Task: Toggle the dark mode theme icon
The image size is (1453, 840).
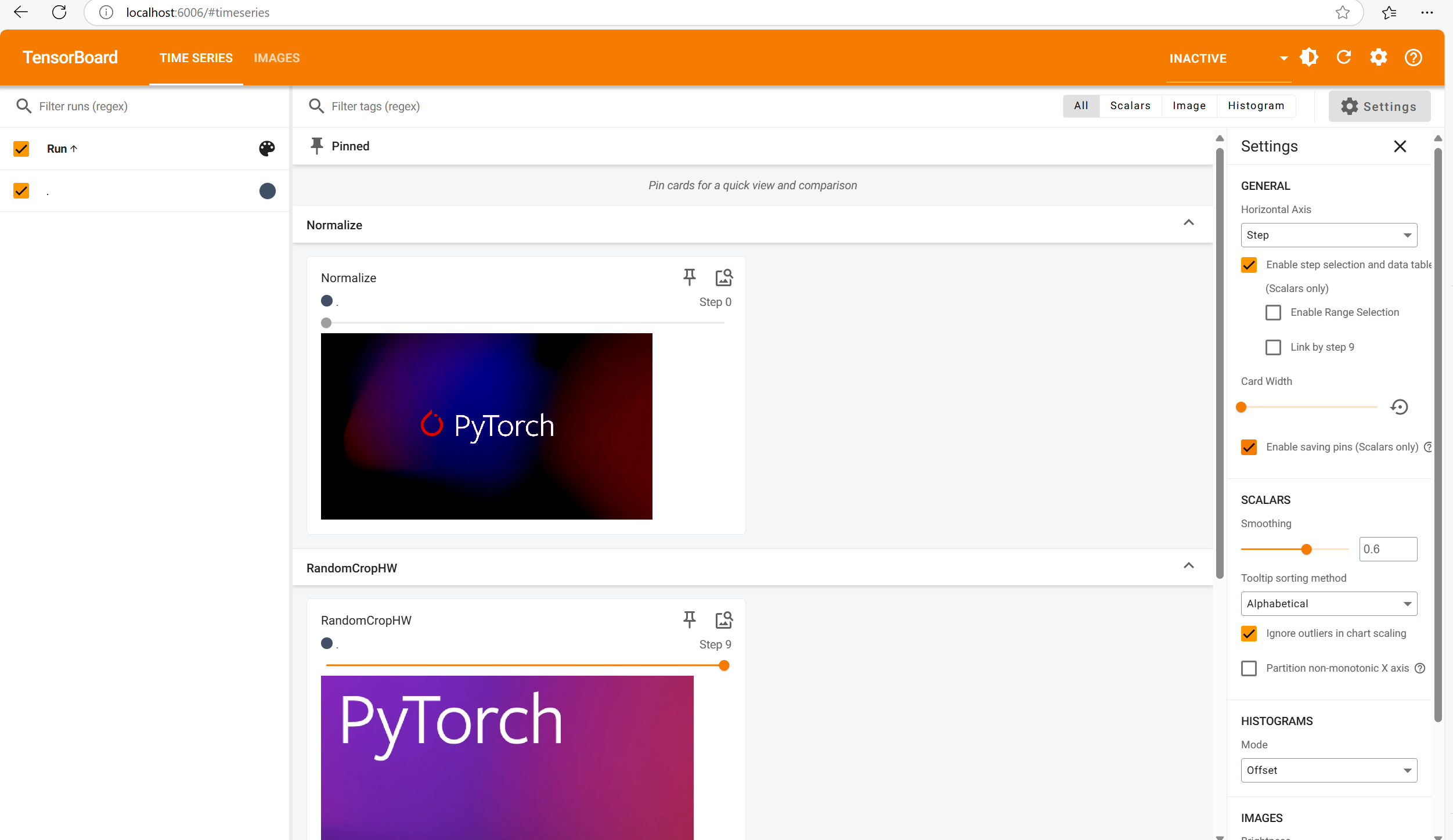Action: (x=1309, y=57)
